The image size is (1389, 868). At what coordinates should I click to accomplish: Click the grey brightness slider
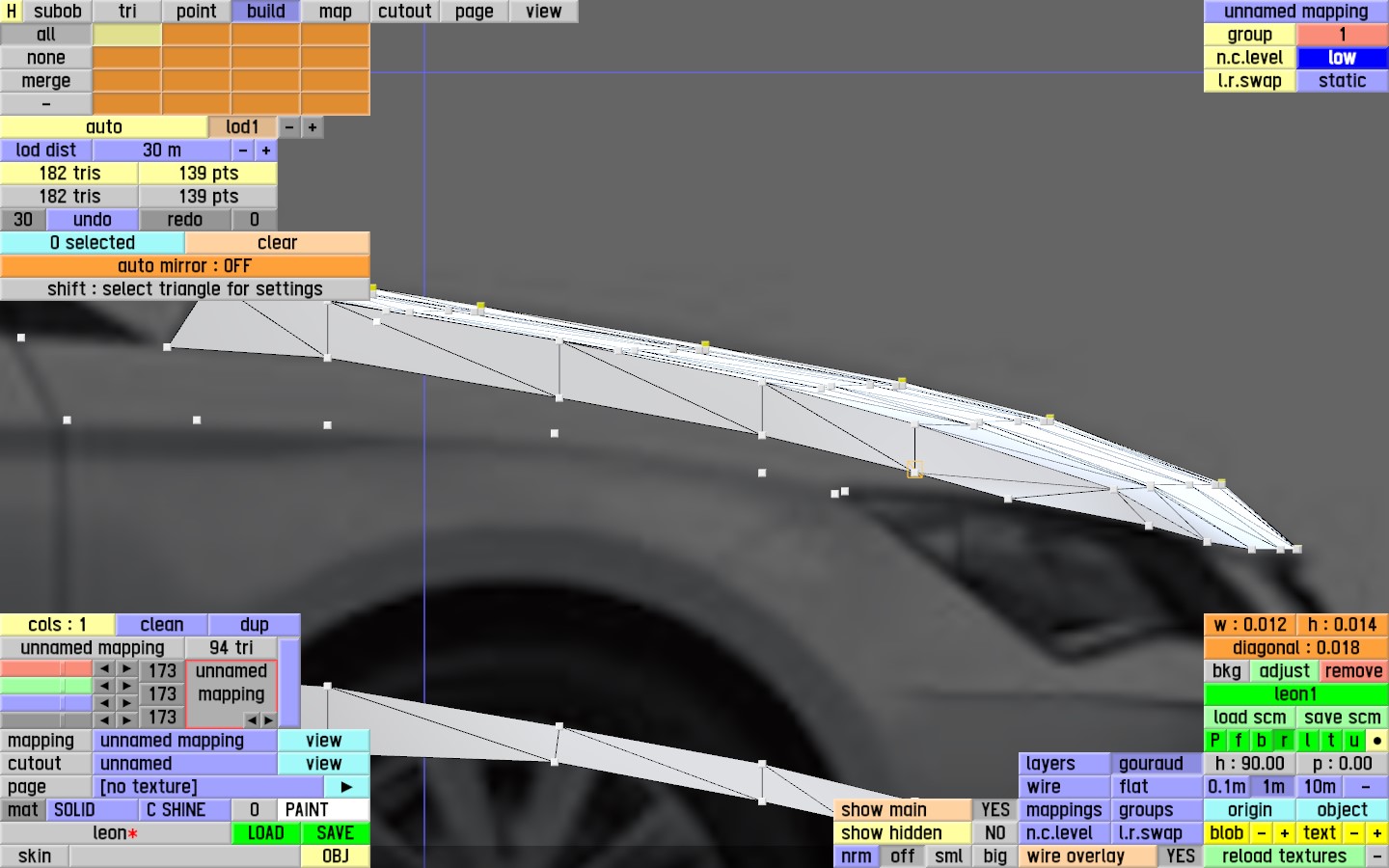coord(46,719)
